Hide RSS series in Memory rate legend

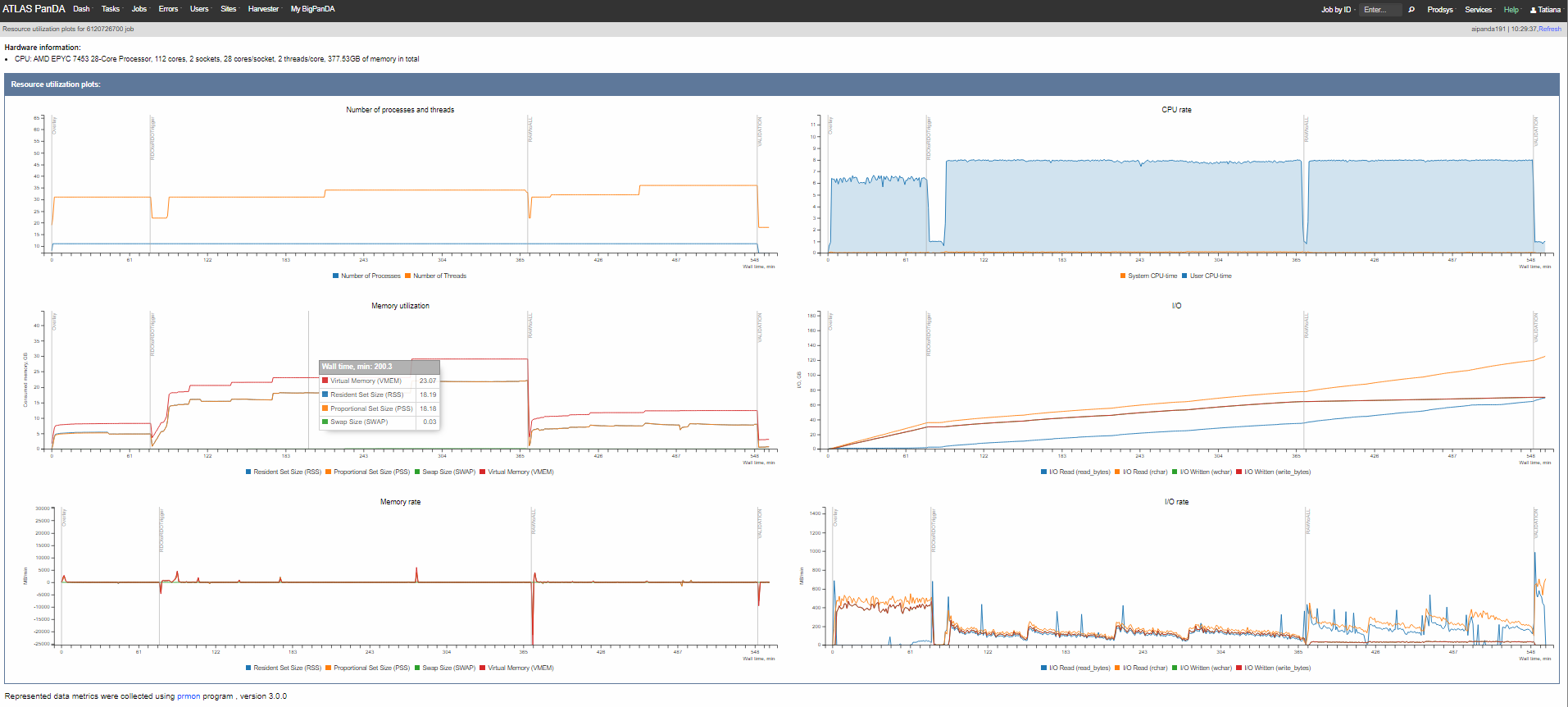coord(284,668)
